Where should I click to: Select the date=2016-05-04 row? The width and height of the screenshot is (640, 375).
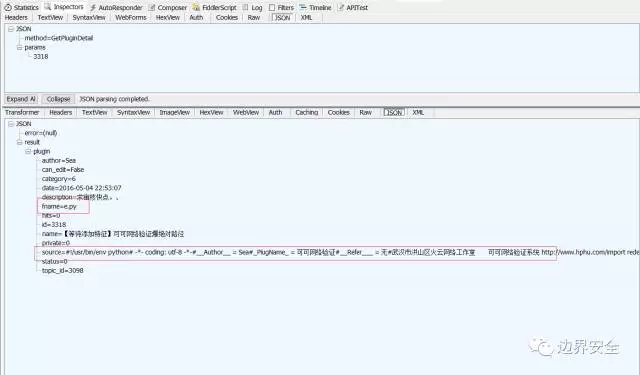pyautogui.click(x=82, y=188)
